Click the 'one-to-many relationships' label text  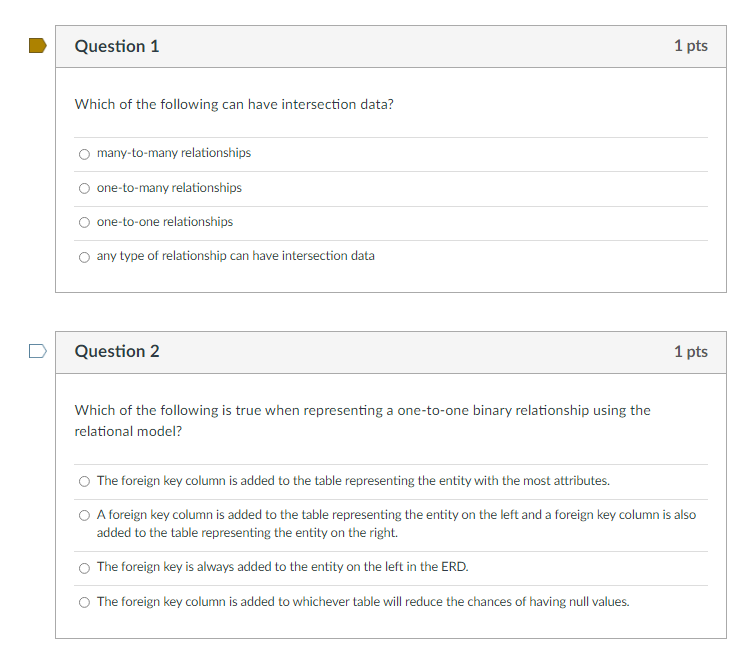(170, 188)
